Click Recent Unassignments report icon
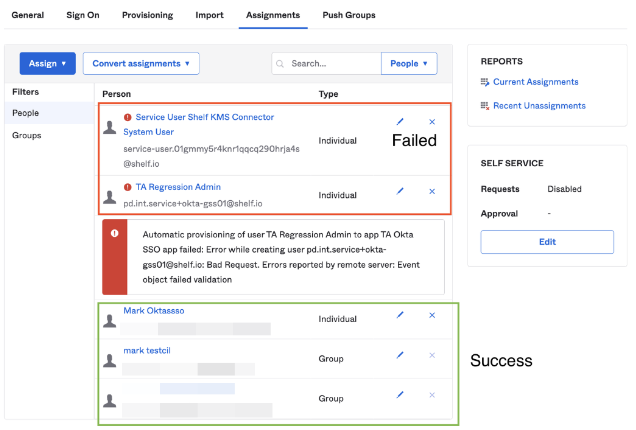Image resolution: width=636 pixels, height=430 pixels. (x=485, y=106)
